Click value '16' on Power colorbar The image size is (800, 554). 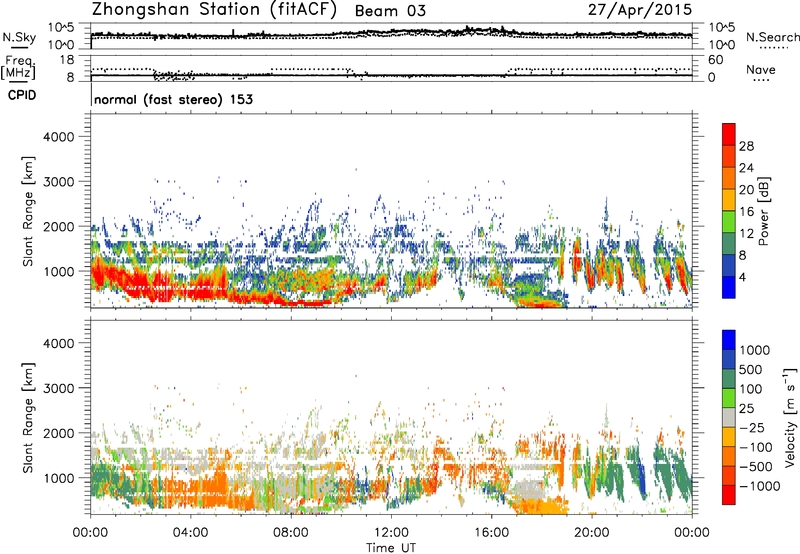coord(746,212)
